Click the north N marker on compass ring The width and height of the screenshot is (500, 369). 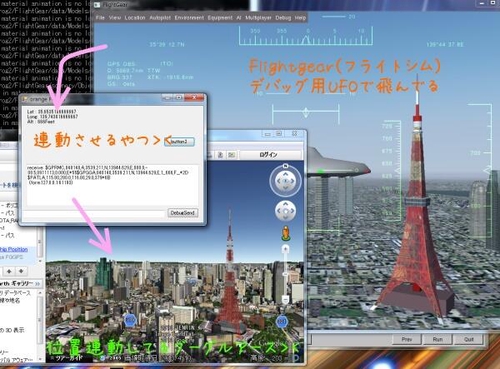coord(285,165)
